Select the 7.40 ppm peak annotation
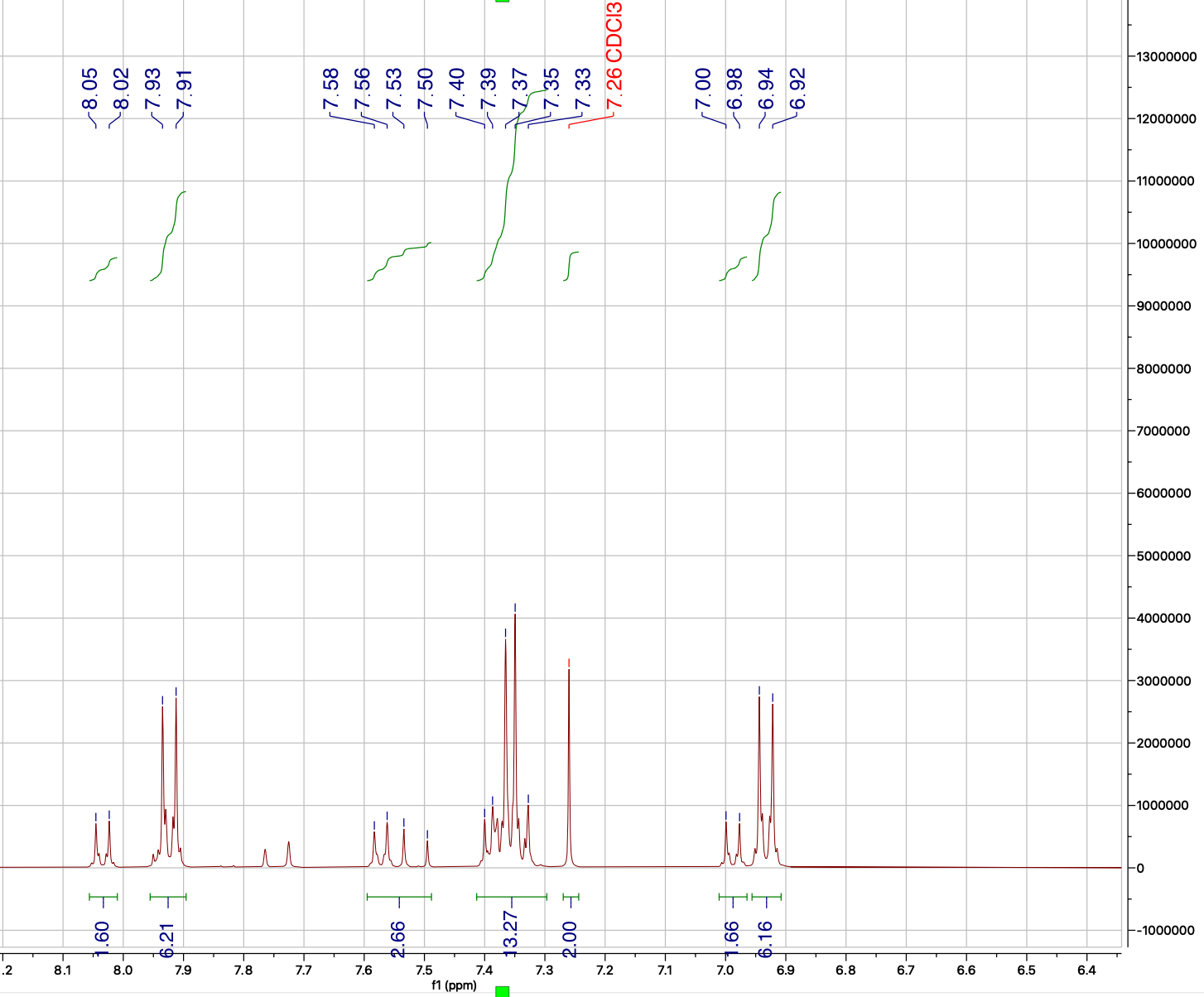1204x997 pixels. coord(455,89)
